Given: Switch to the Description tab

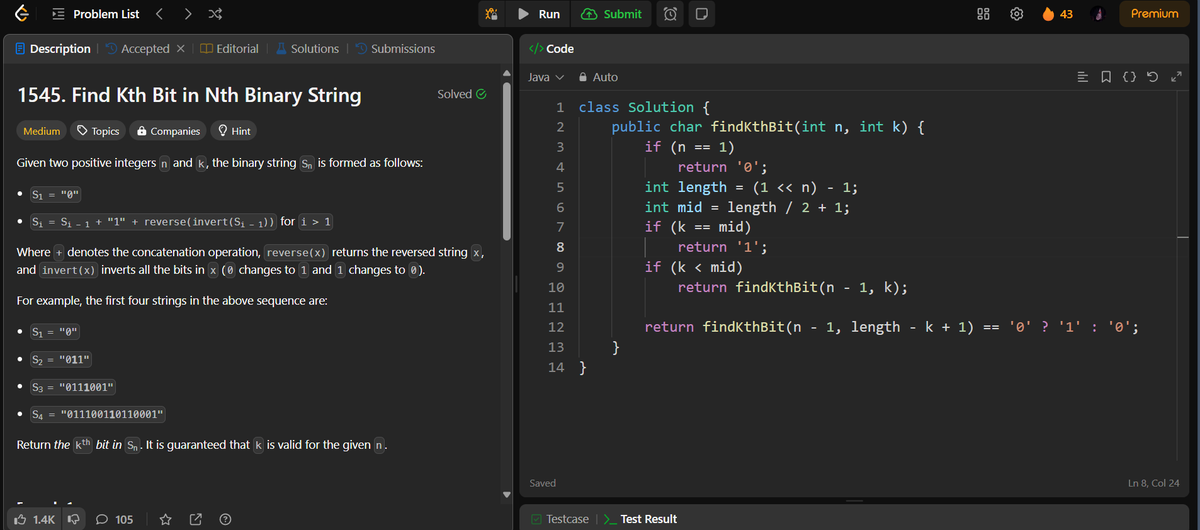Looking at the screenshot, I should pos(54,49).
